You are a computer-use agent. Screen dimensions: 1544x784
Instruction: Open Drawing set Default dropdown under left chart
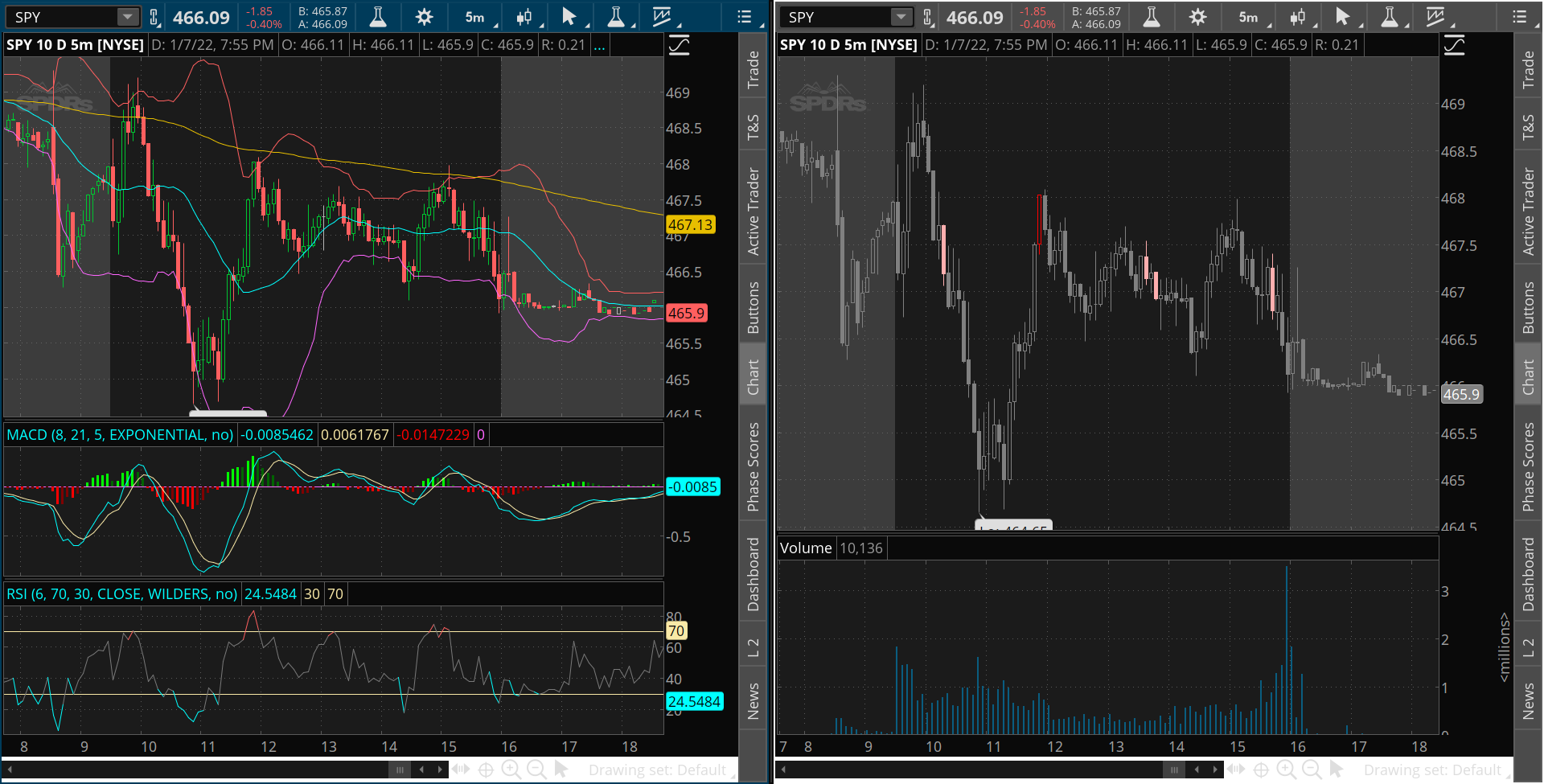(x=662, y=770)
